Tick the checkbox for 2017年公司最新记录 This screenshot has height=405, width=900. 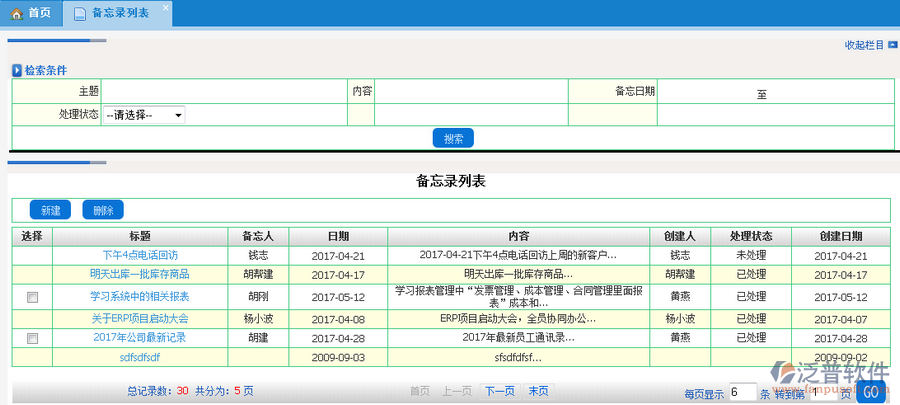[x=32, y=338]
